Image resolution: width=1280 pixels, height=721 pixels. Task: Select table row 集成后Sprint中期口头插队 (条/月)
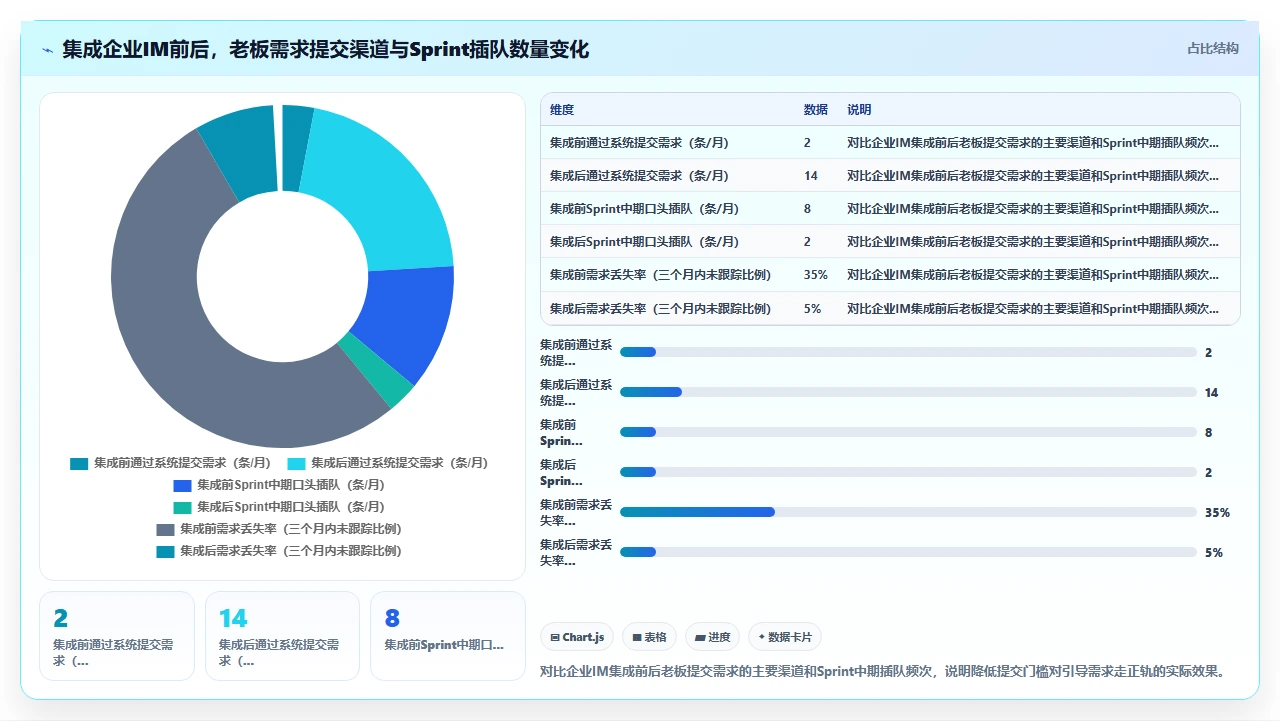tap(890, 242)
